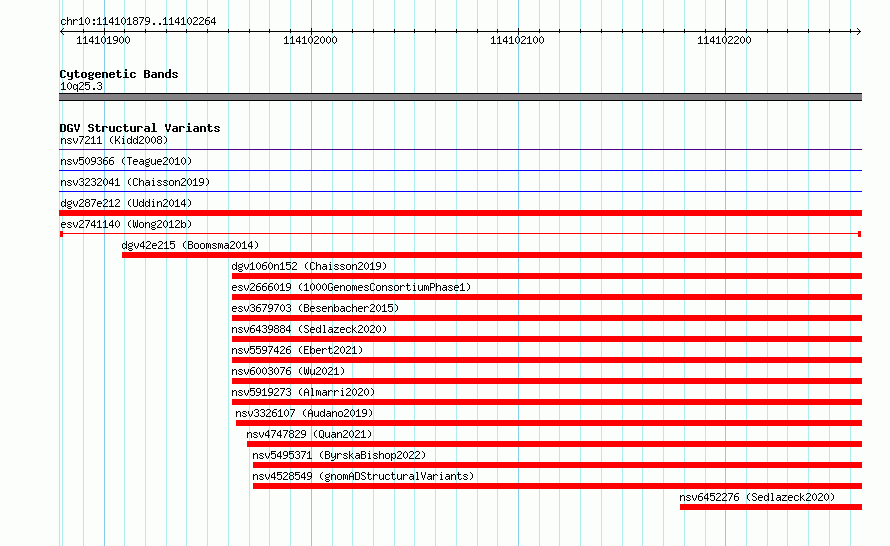Image resolution: width=890 pixels, height=546 pixels.
Task: Click the red bar of esv2666019
Action: click(547, 297)
